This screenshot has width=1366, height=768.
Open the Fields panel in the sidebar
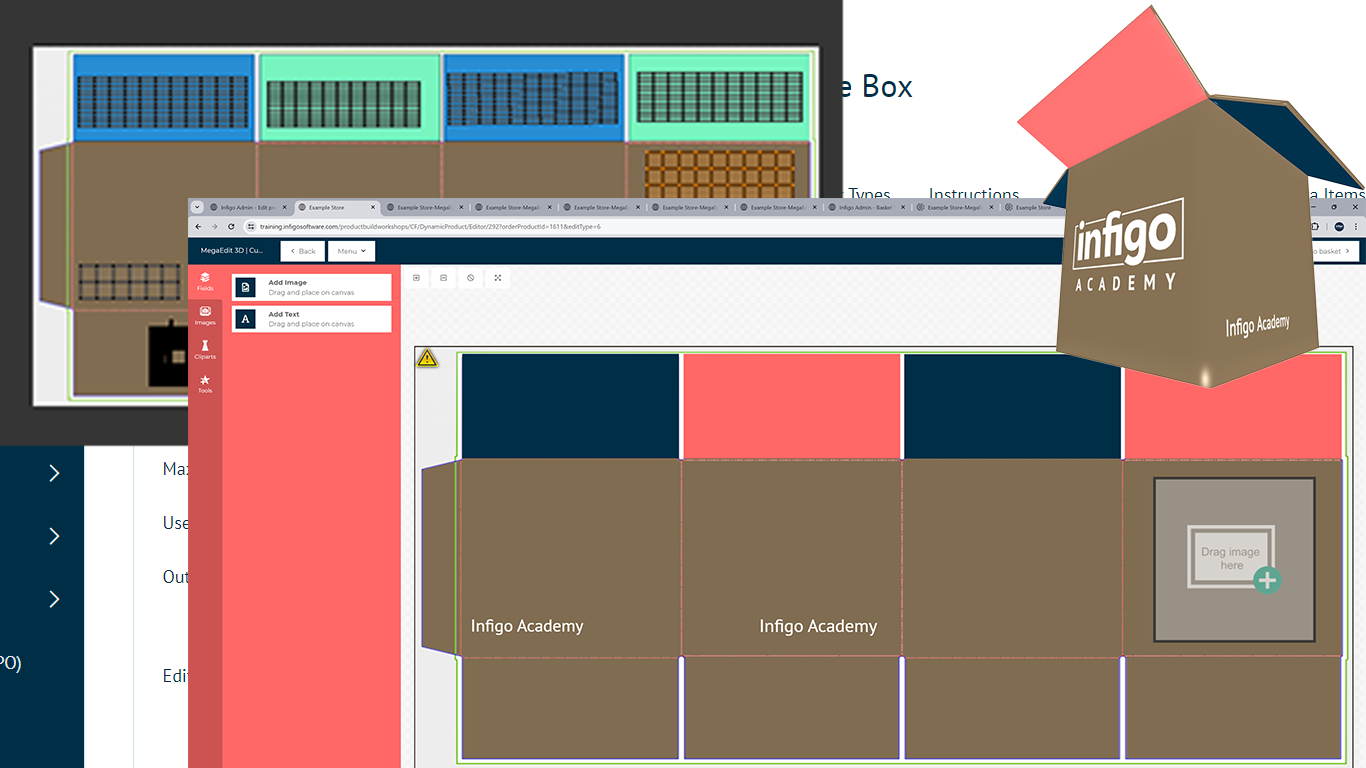click(205, 281)
